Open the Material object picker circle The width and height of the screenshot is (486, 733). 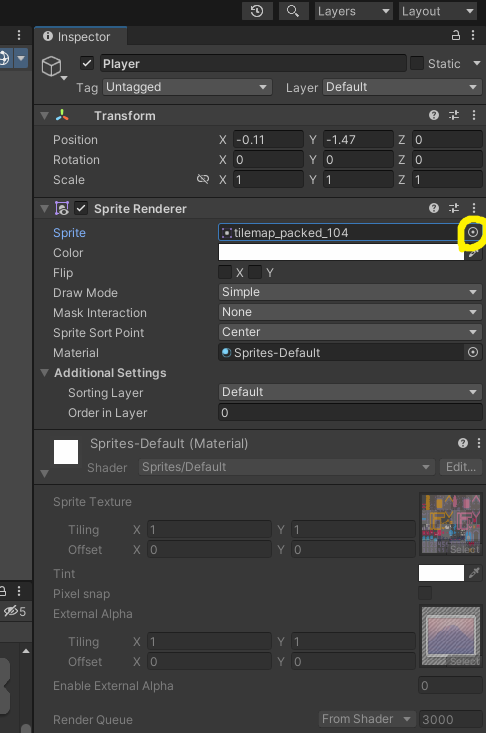(473, 352)
